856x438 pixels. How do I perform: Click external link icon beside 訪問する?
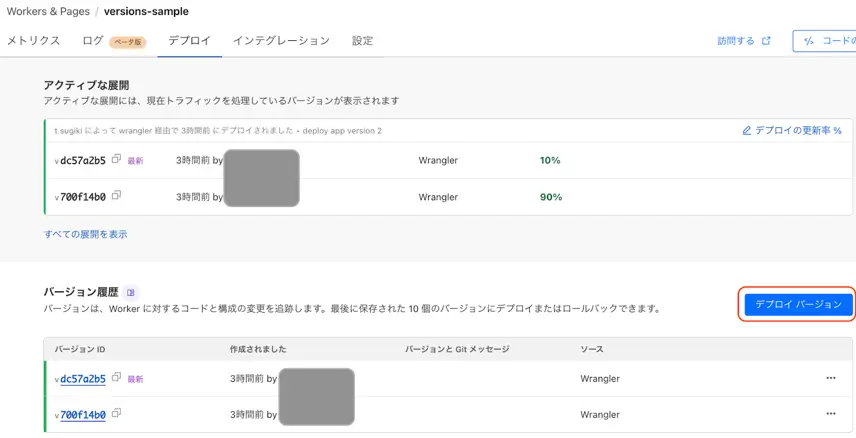766,40
